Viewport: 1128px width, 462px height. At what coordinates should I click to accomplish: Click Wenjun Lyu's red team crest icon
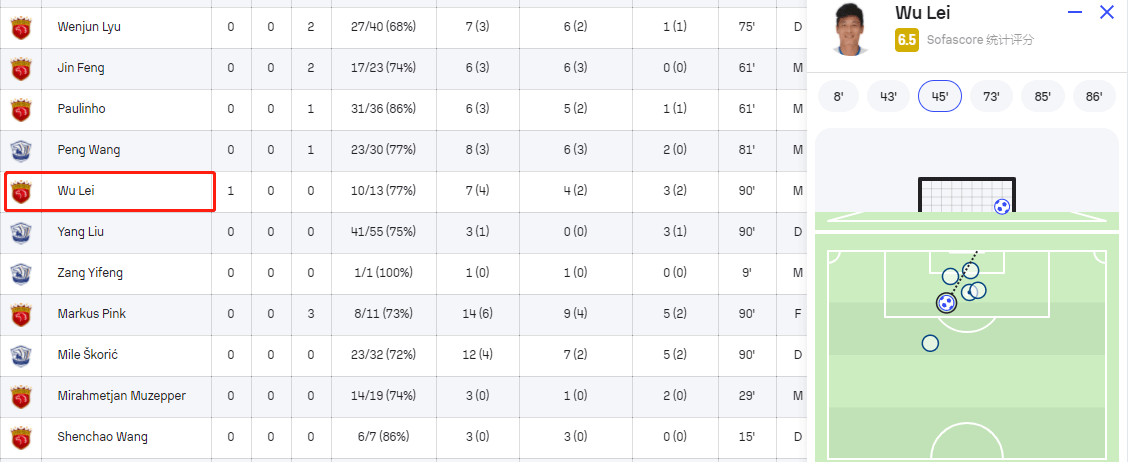tap(21, 27)
